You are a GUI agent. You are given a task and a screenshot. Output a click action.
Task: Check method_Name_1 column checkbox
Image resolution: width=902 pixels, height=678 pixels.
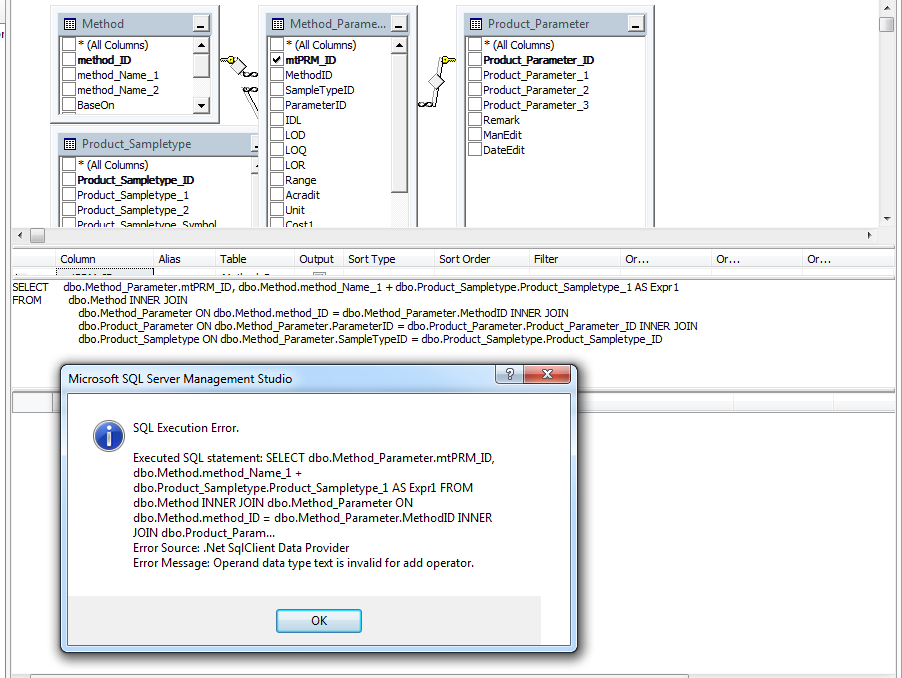(x=69, y=75)
